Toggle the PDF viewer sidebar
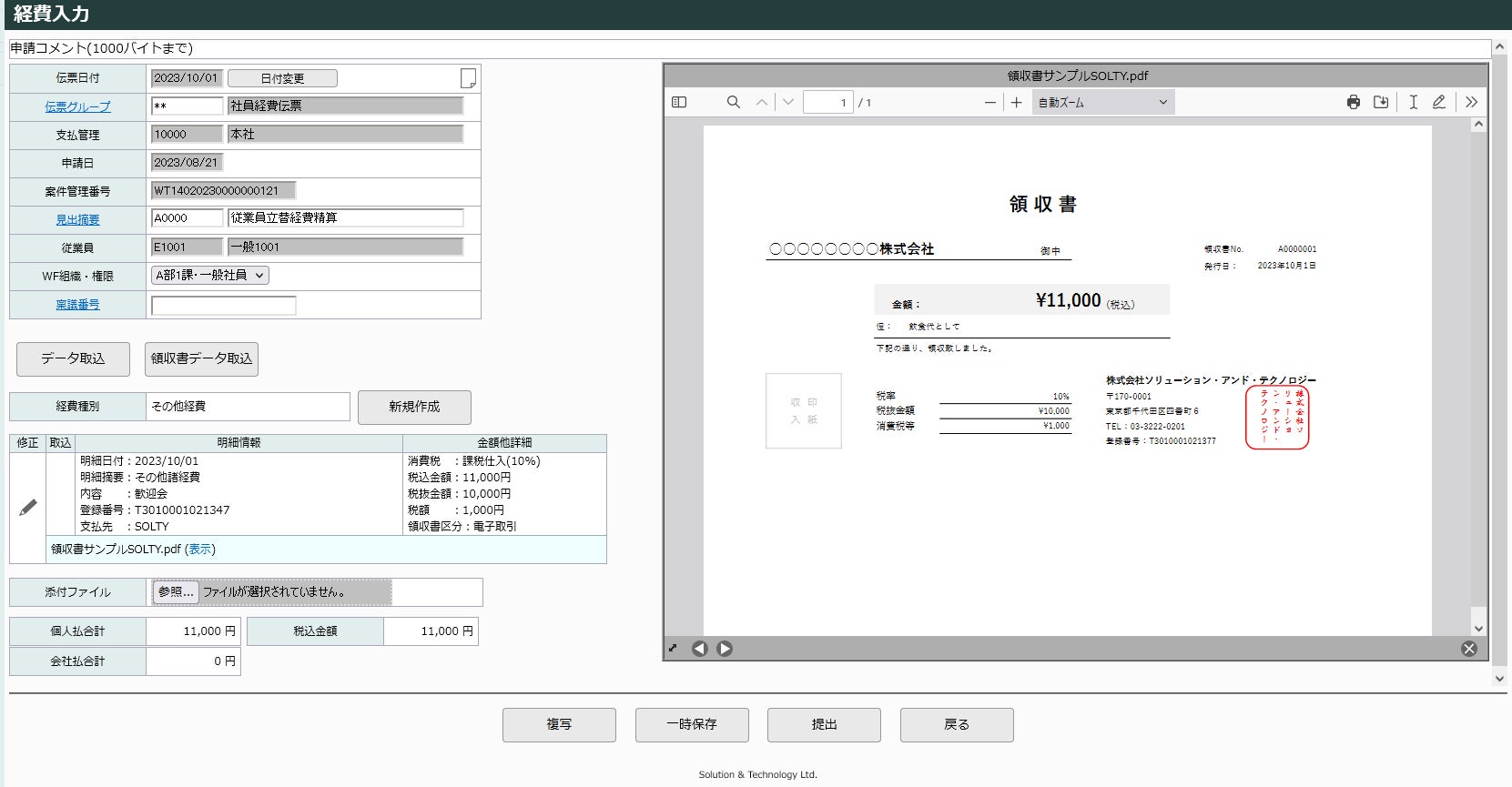This screenshot has width=1512, height=787. point(679,103)
